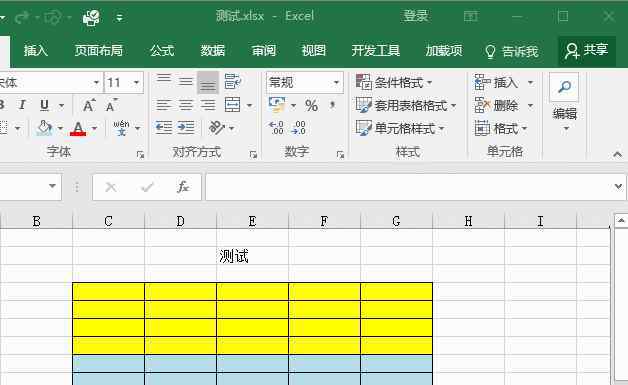Open the underline style dropdown arrow
The height and width of the screenshot is (385, 628).
tap(61, 105)
